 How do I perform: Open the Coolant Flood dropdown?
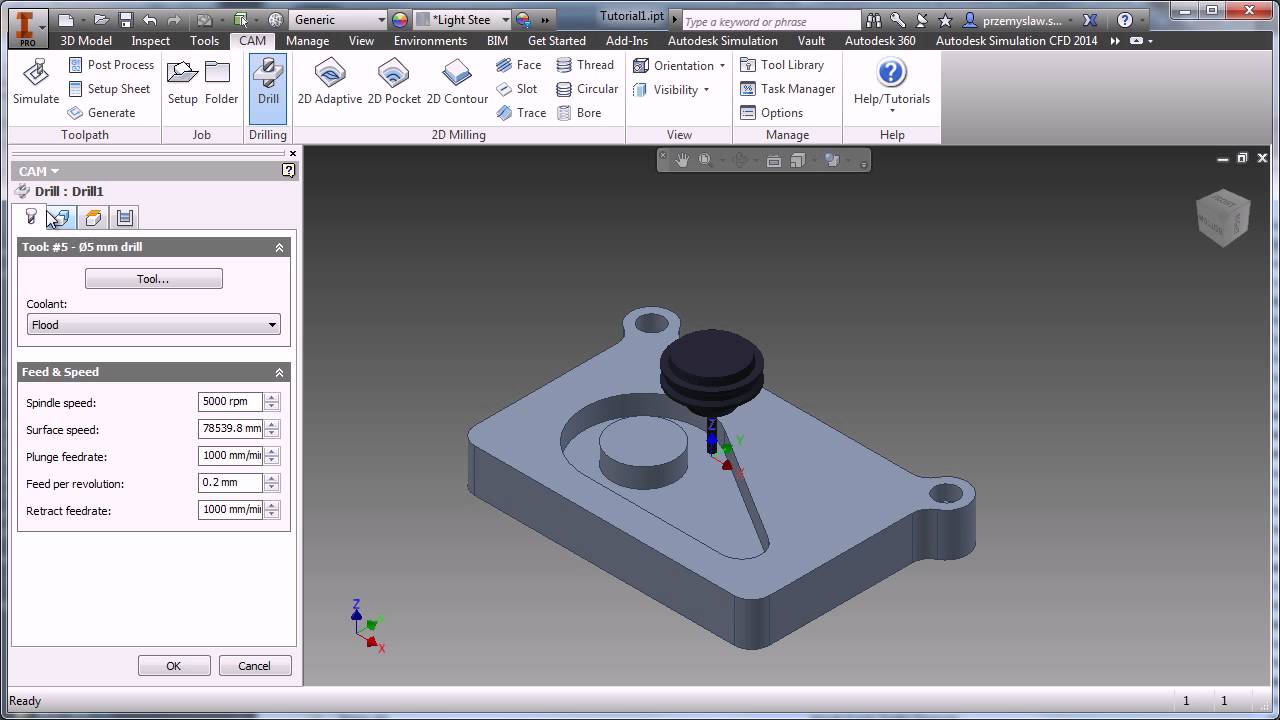tap(154, 324)
